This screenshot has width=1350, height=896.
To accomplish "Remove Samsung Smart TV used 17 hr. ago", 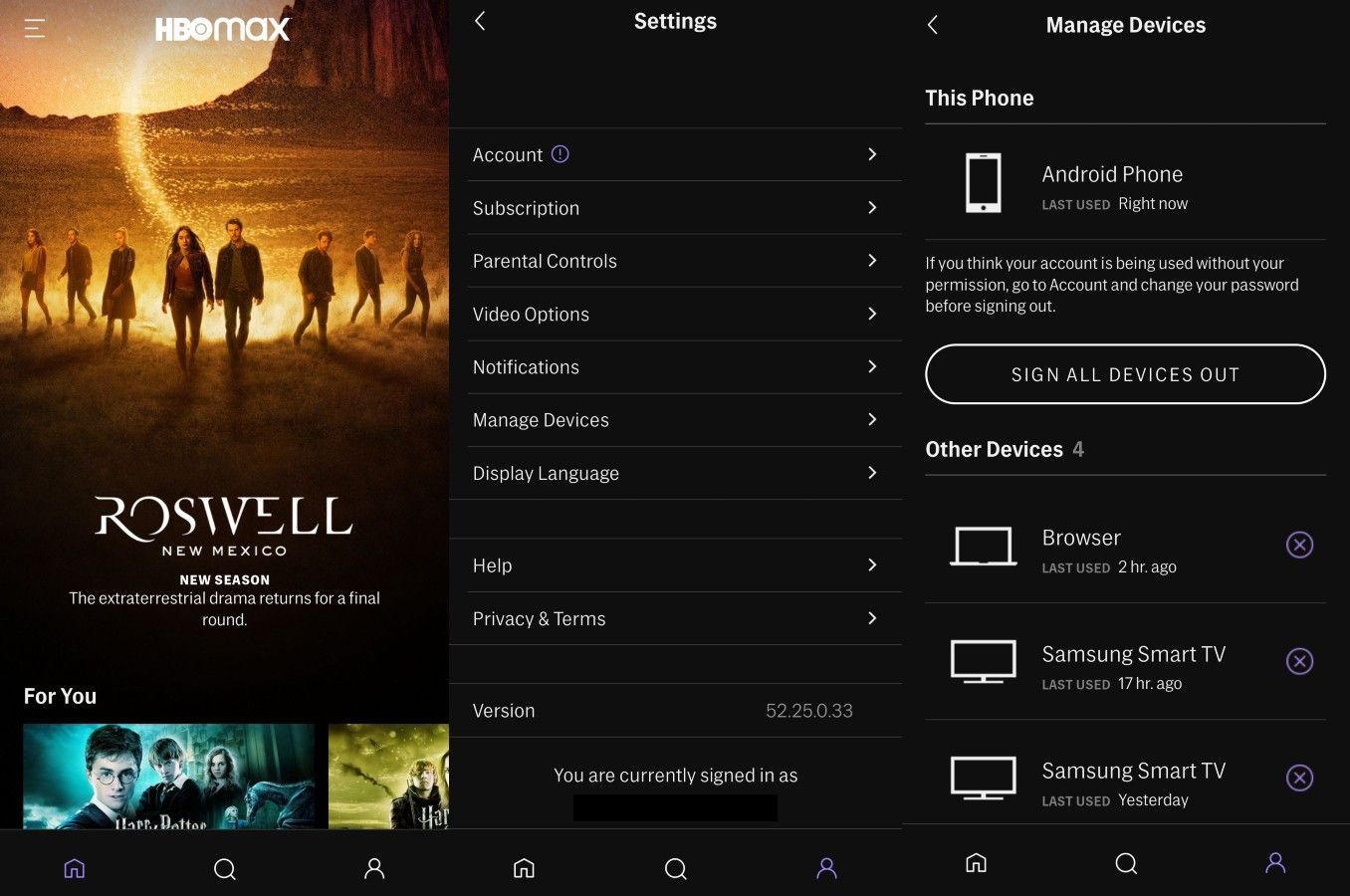I will [1299, 661].
